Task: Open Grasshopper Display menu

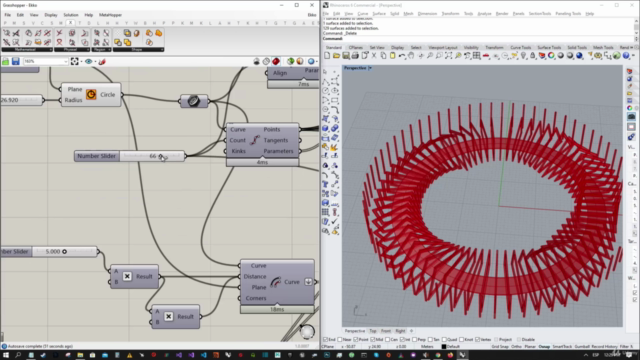Action: click(51, 15)
